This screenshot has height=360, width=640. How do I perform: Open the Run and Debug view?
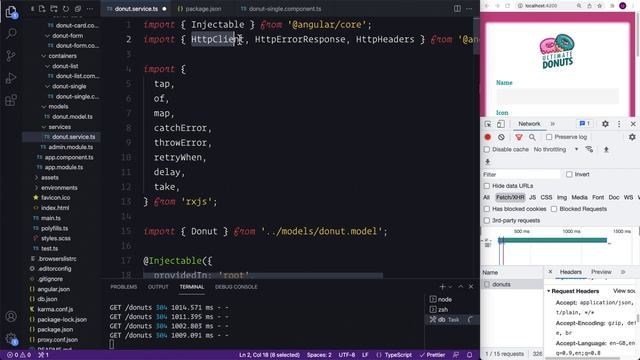pyautogui.click(x=11, y=78)
